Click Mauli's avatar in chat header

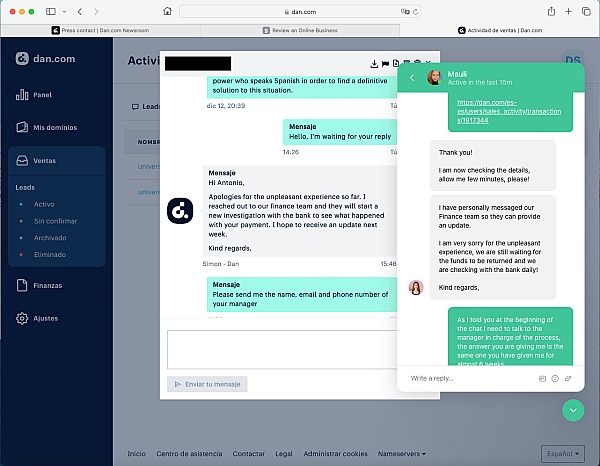point(435,78)
